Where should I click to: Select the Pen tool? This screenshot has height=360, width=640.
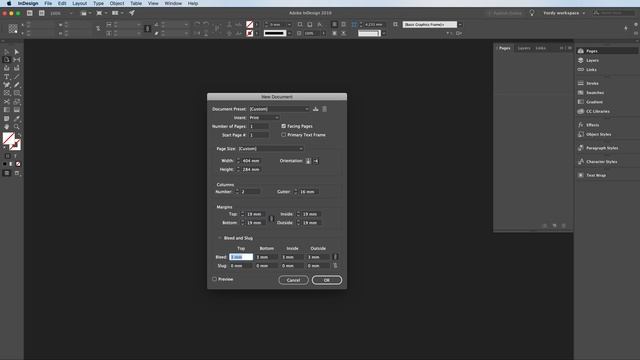(7, 85)
